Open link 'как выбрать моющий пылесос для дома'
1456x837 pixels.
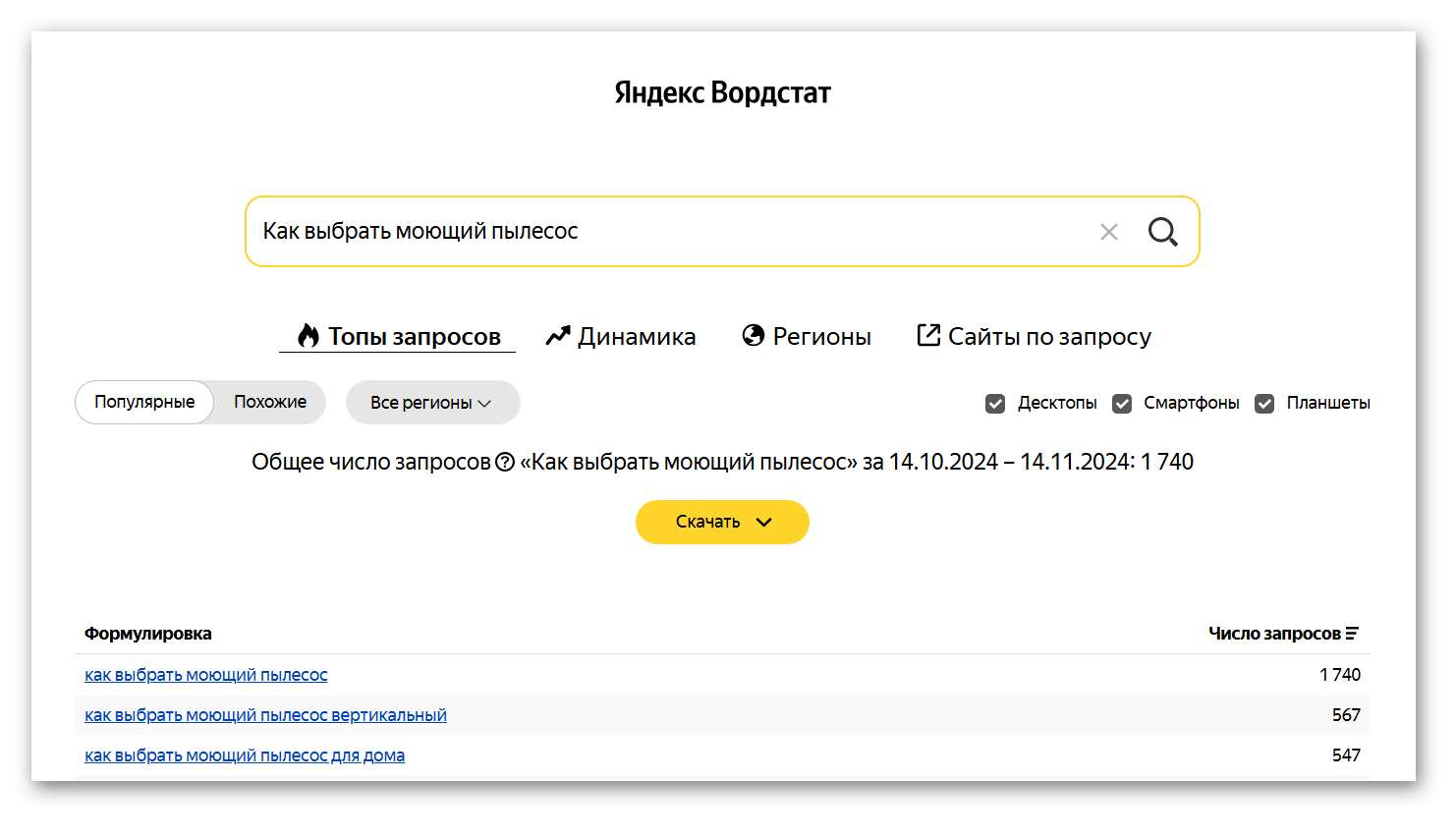click(245, 755)
